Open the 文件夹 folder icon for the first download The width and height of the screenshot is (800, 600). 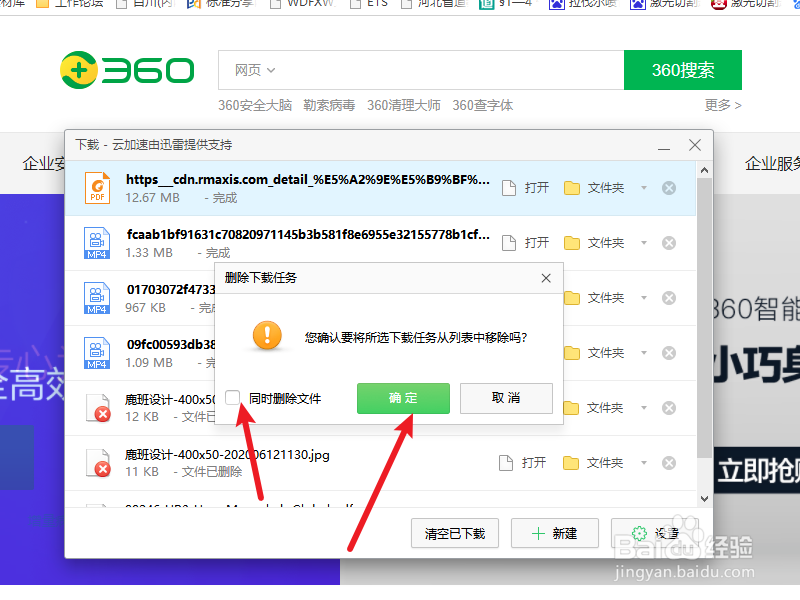click(x=573, y=187)
